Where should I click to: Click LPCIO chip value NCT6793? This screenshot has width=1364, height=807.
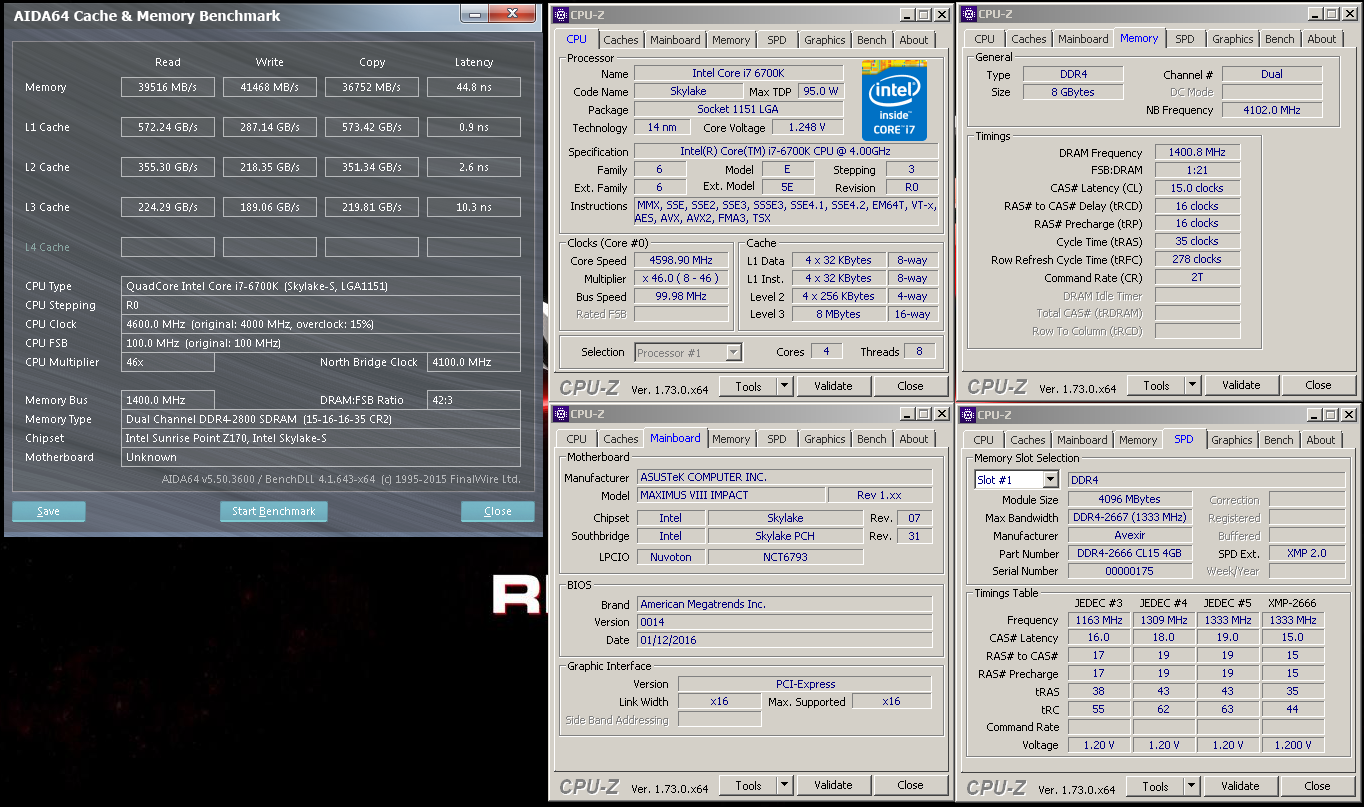pyautogui.click(x=785, y=557)
